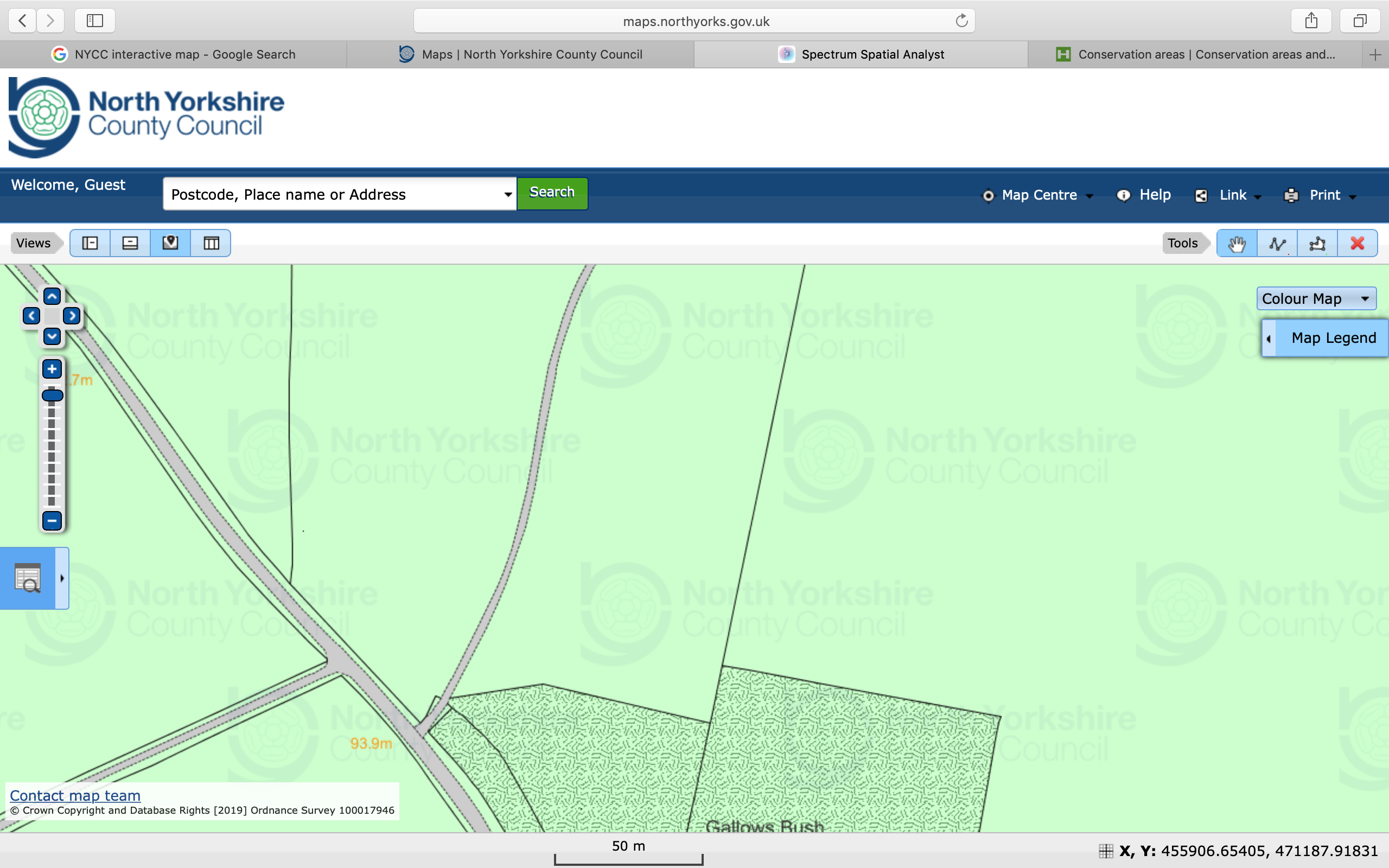Expand the Map Legend panel
Viewport: 1389px width, 868px height.
pos(1324,338)
